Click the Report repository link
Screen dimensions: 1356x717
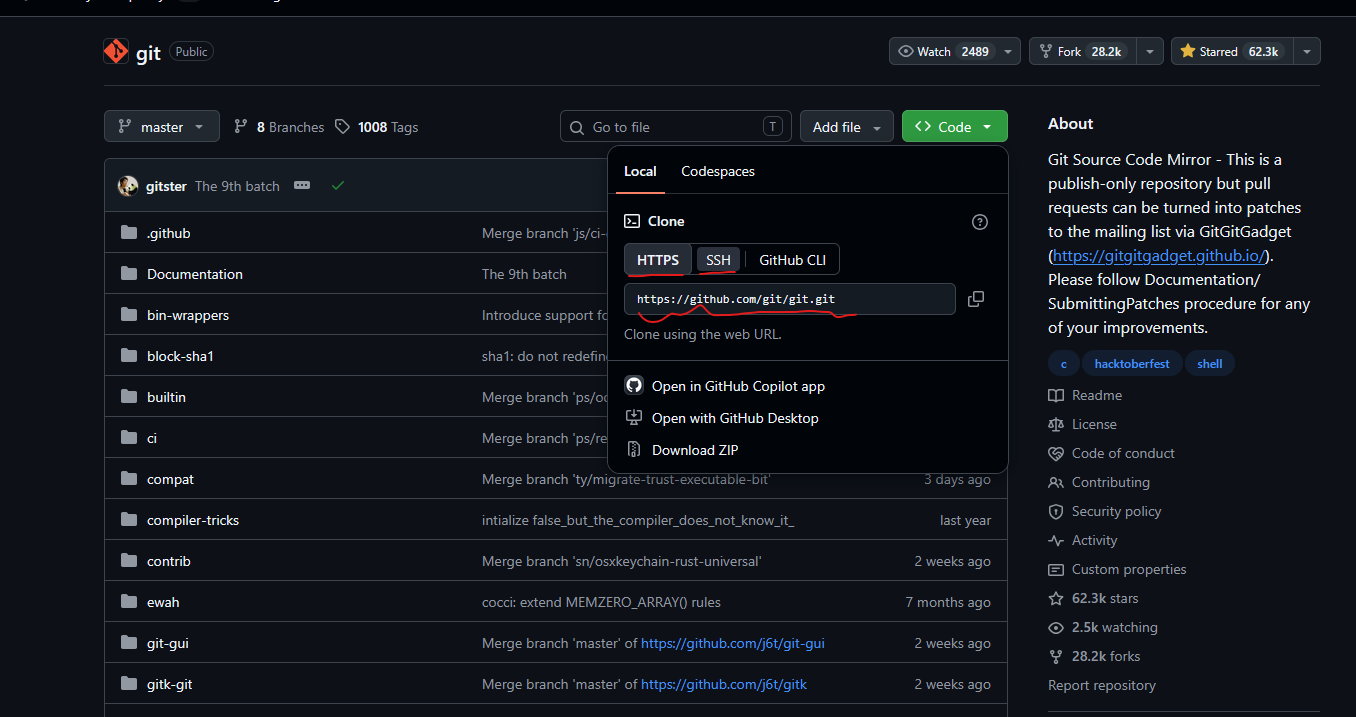[x=1102, y=685]
